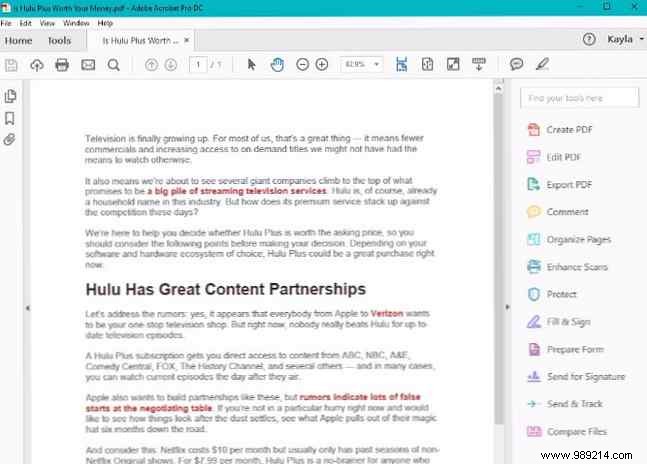Open the Organize Pages tool
The height and width of the screenshot is (464, 647).
(569, 239)
